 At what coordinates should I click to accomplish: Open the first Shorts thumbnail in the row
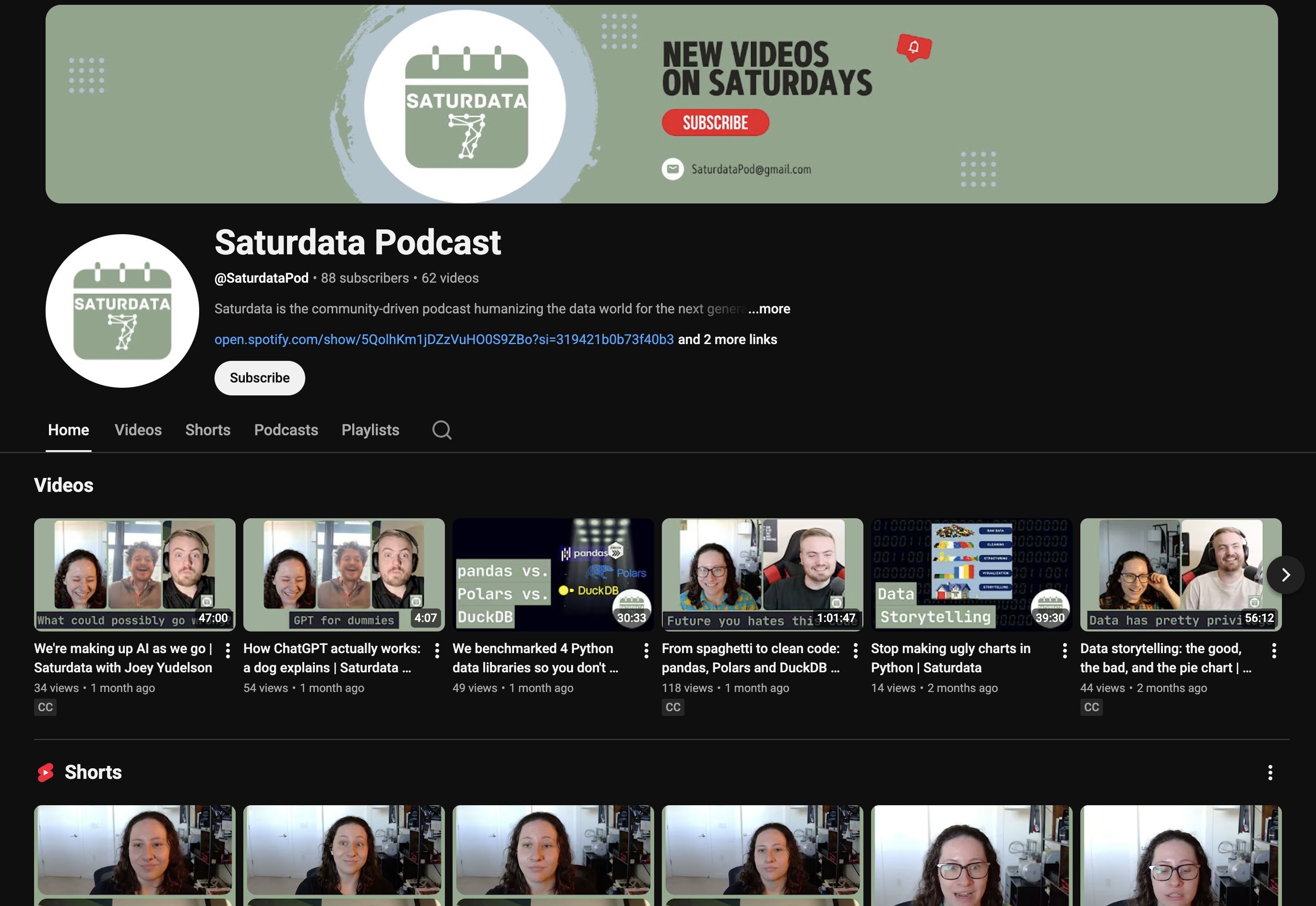click(x=134, y=856)
